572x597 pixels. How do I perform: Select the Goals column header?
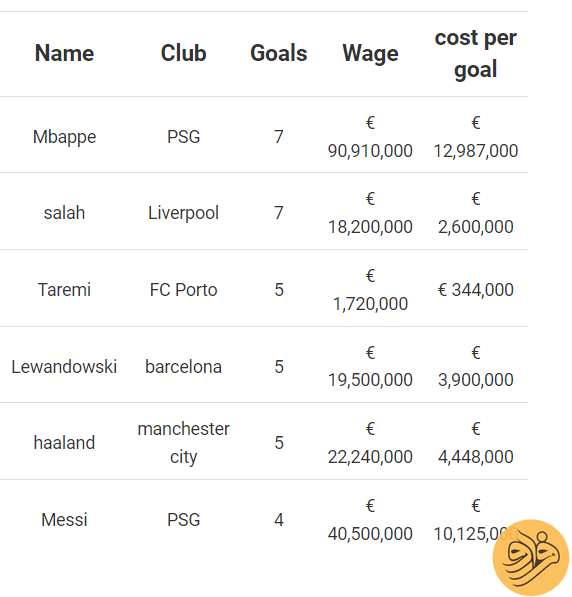[279, 53]
